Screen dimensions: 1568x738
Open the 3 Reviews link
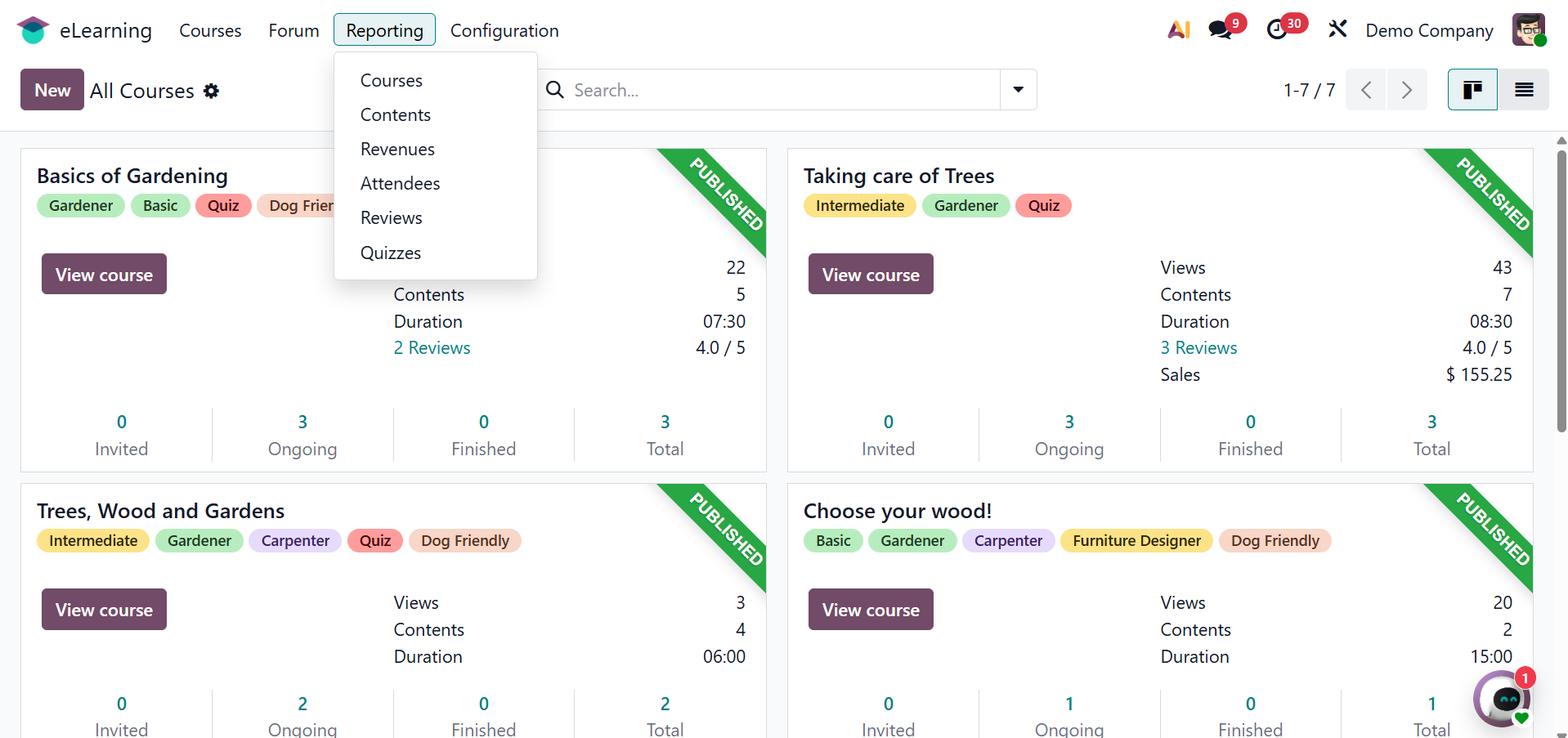pos(1198,348)
